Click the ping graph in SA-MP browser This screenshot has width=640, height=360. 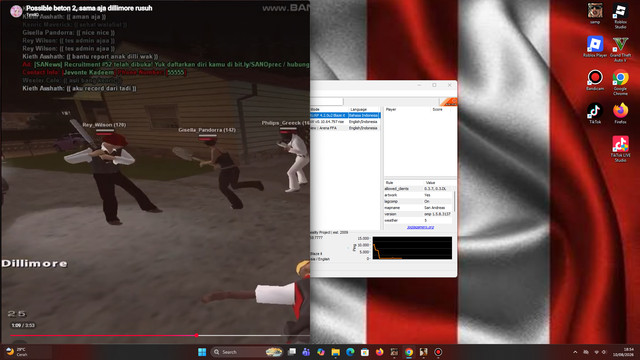[x=412, y=248]
